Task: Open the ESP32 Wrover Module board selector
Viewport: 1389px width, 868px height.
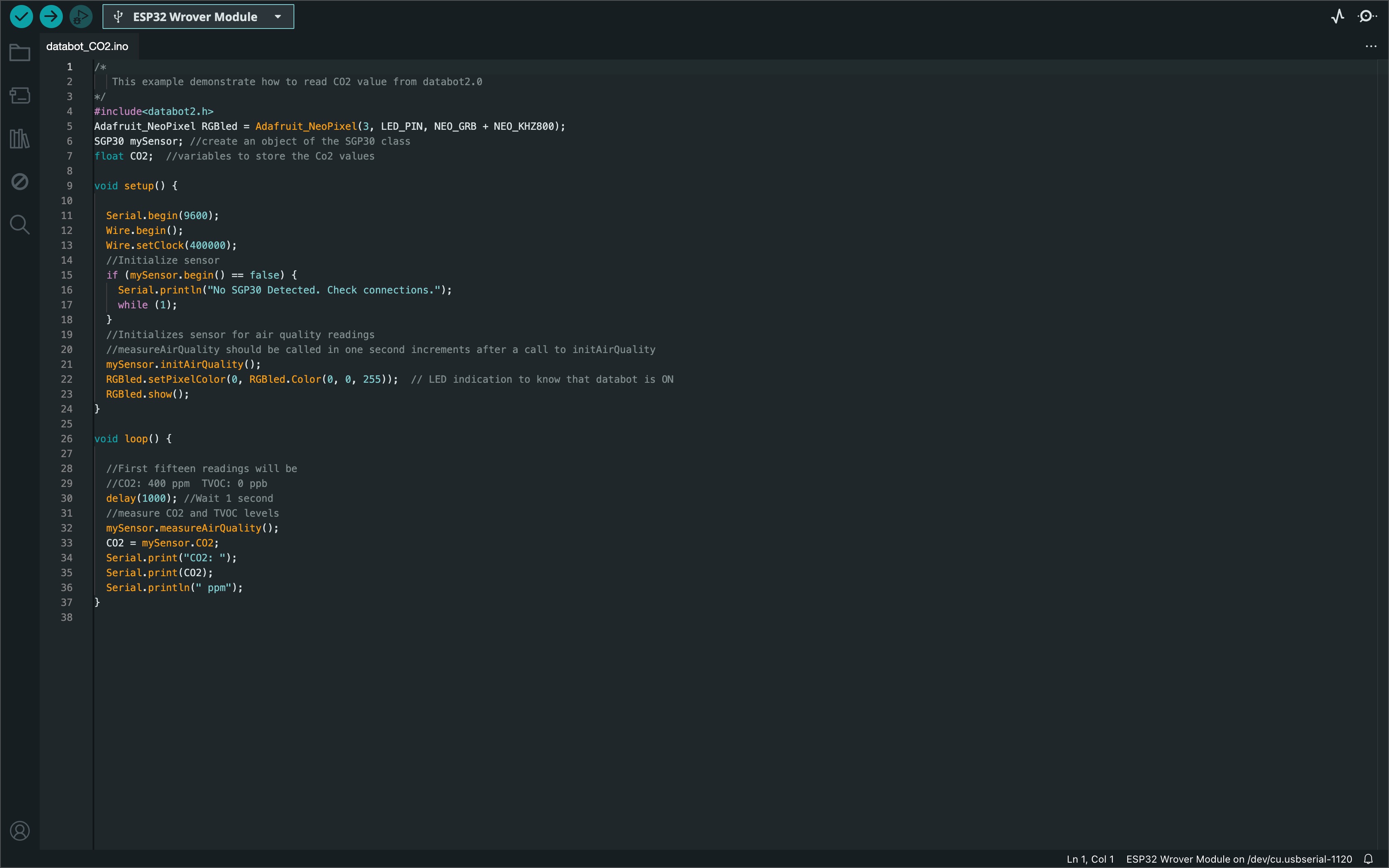Action: point(198,17)
